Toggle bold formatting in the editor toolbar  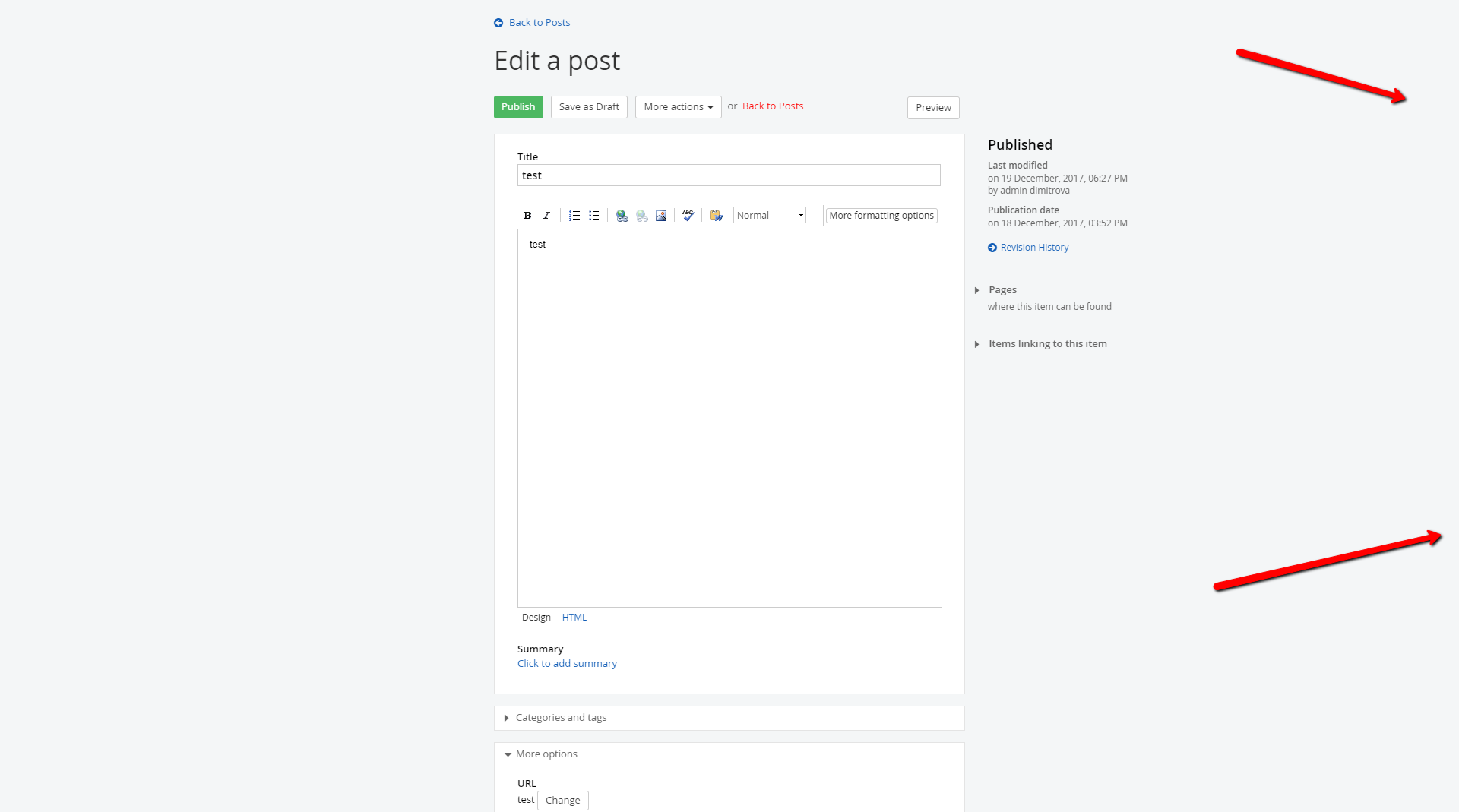[x=527, y=216]
